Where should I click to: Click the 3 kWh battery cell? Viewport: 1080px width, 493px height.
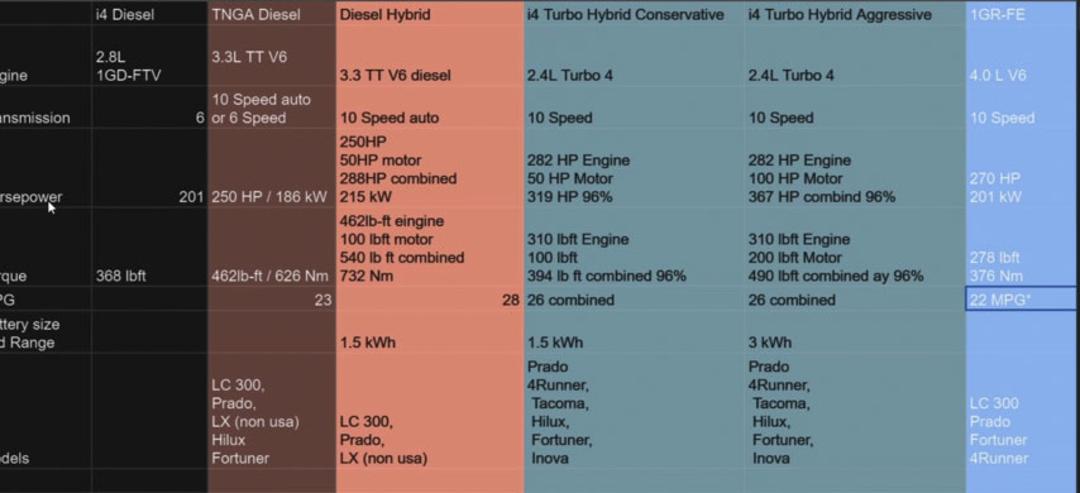click(855, 332)
